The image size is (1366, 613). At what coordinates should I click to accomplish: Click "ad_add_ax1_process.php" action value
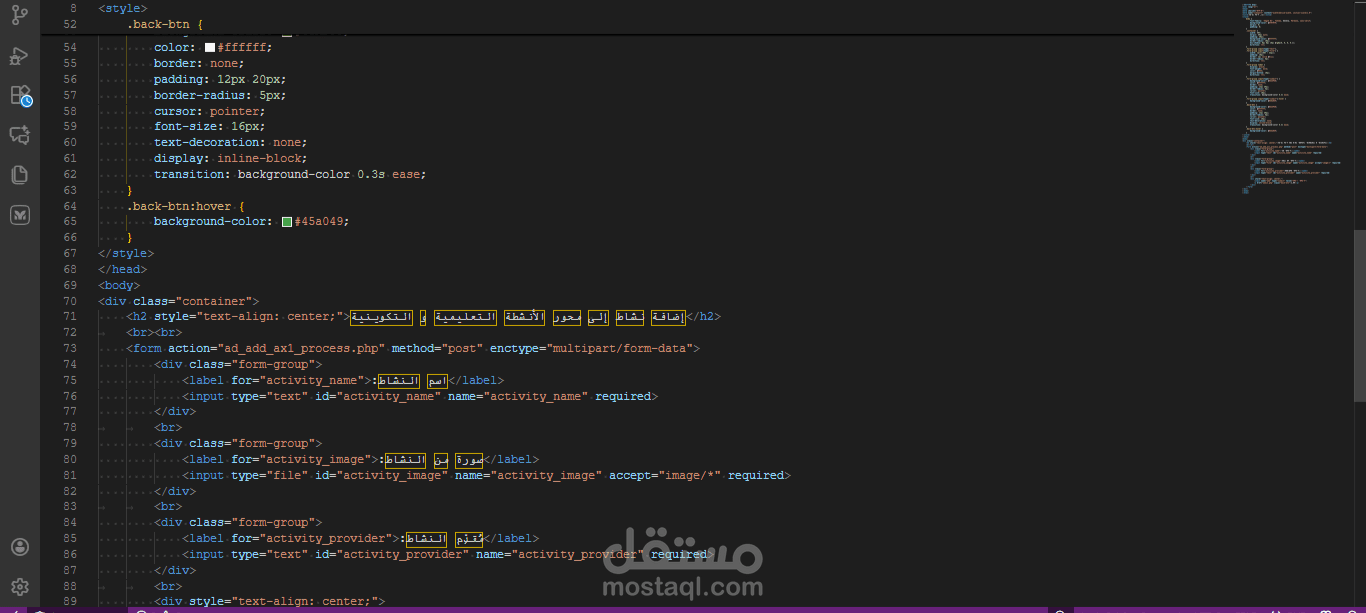tap(303, 349)
